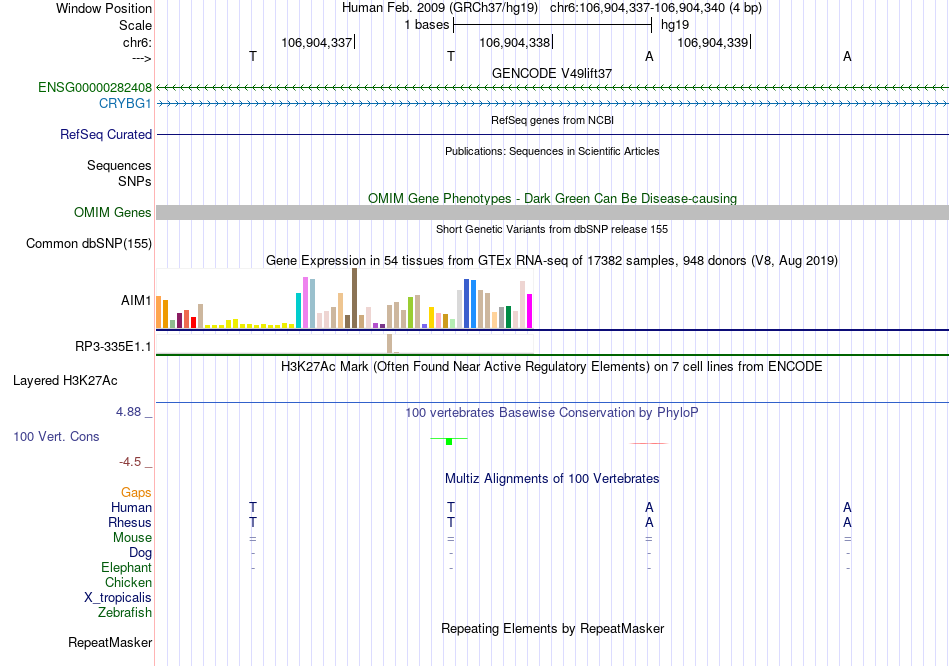Screen dimensions: 950x666
Task: Click the tan bar in RP3-335E1.1 track
Action: (x=390, y=343)
